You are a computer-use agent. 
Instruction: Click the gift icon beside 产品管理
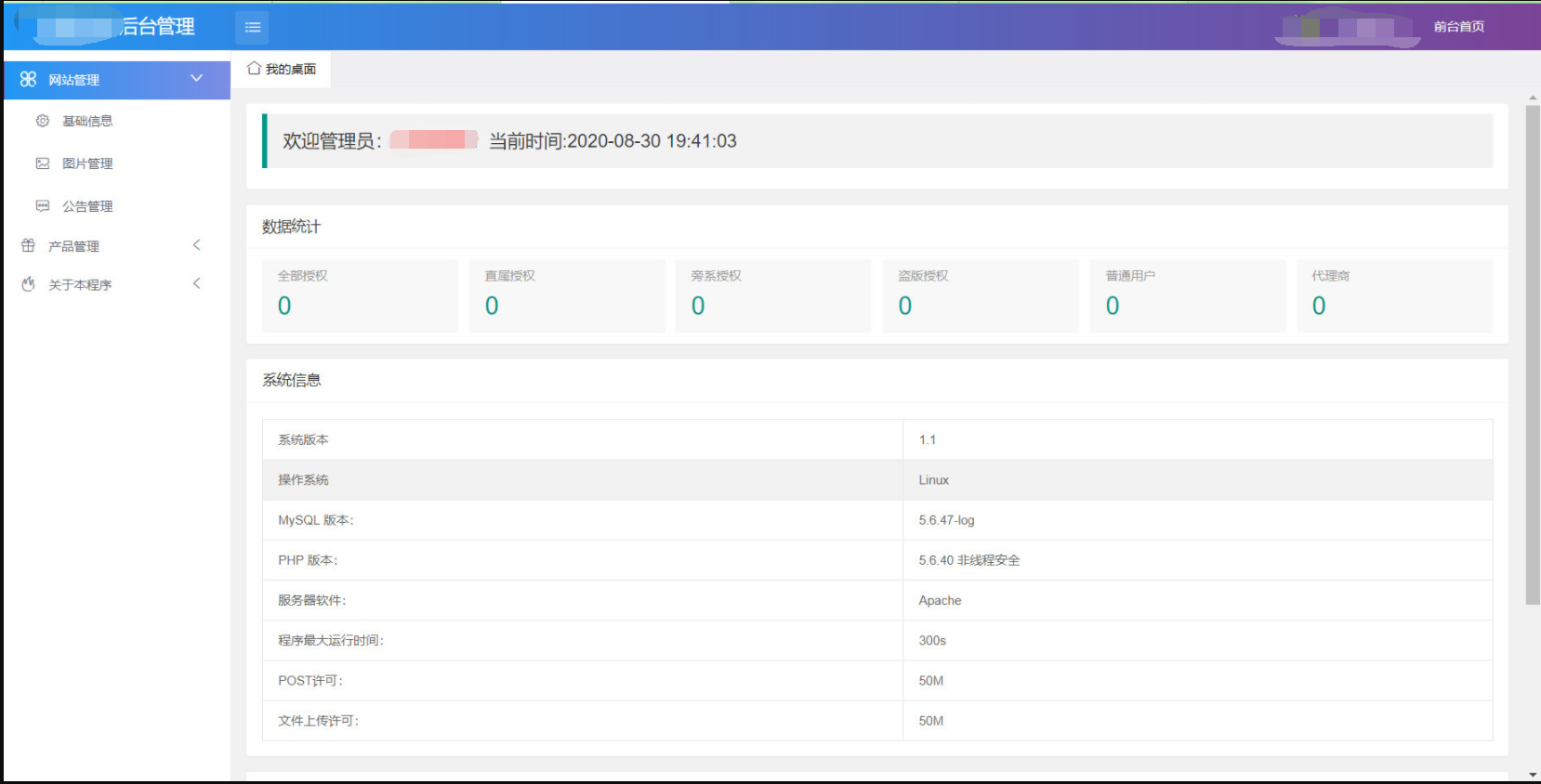[x=28, y=246]
